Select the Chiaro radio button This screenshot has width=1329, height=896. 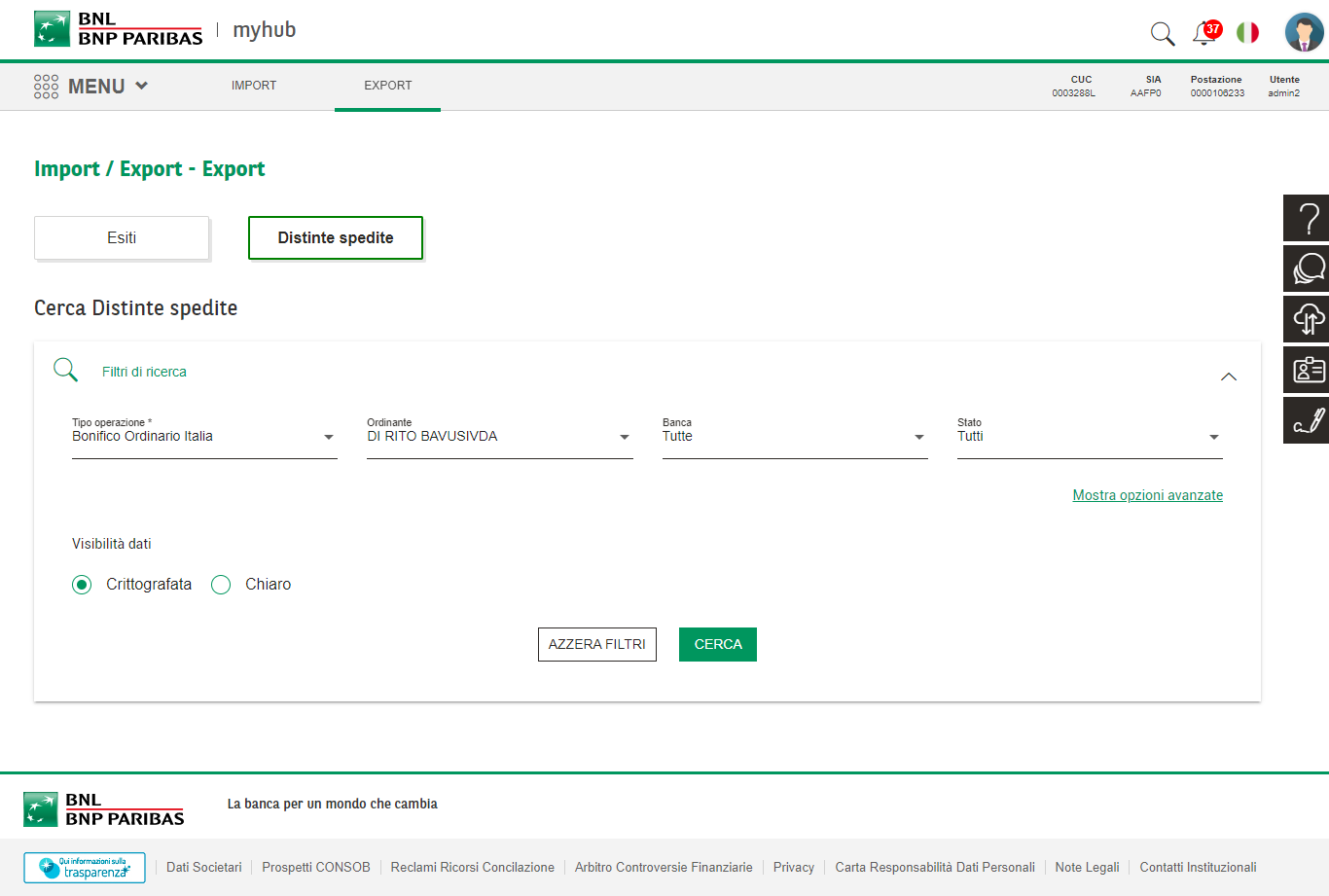[221, 585]
